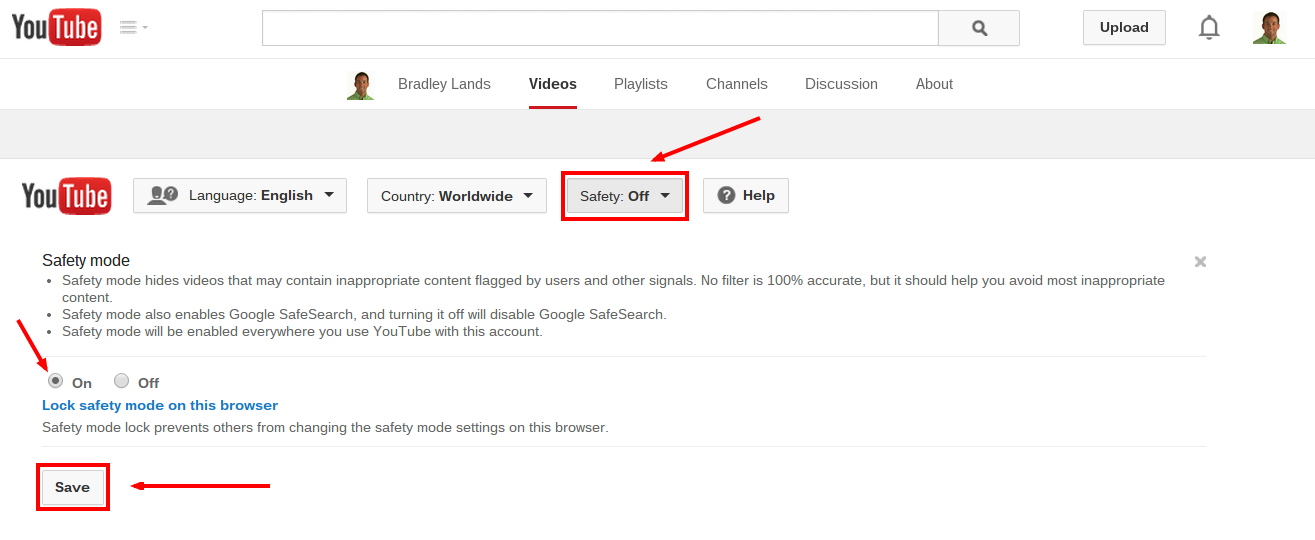Select the On radio button

tap(56, 381)
